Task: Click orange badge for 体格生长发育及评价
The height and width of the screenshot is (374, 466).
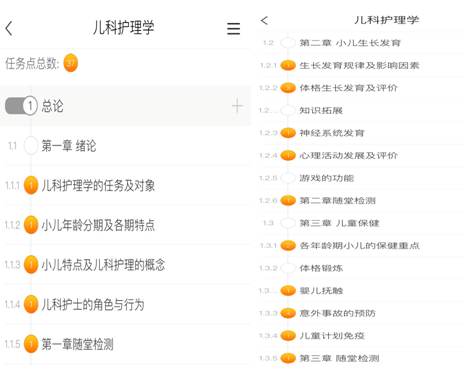Action: (288, 88)
